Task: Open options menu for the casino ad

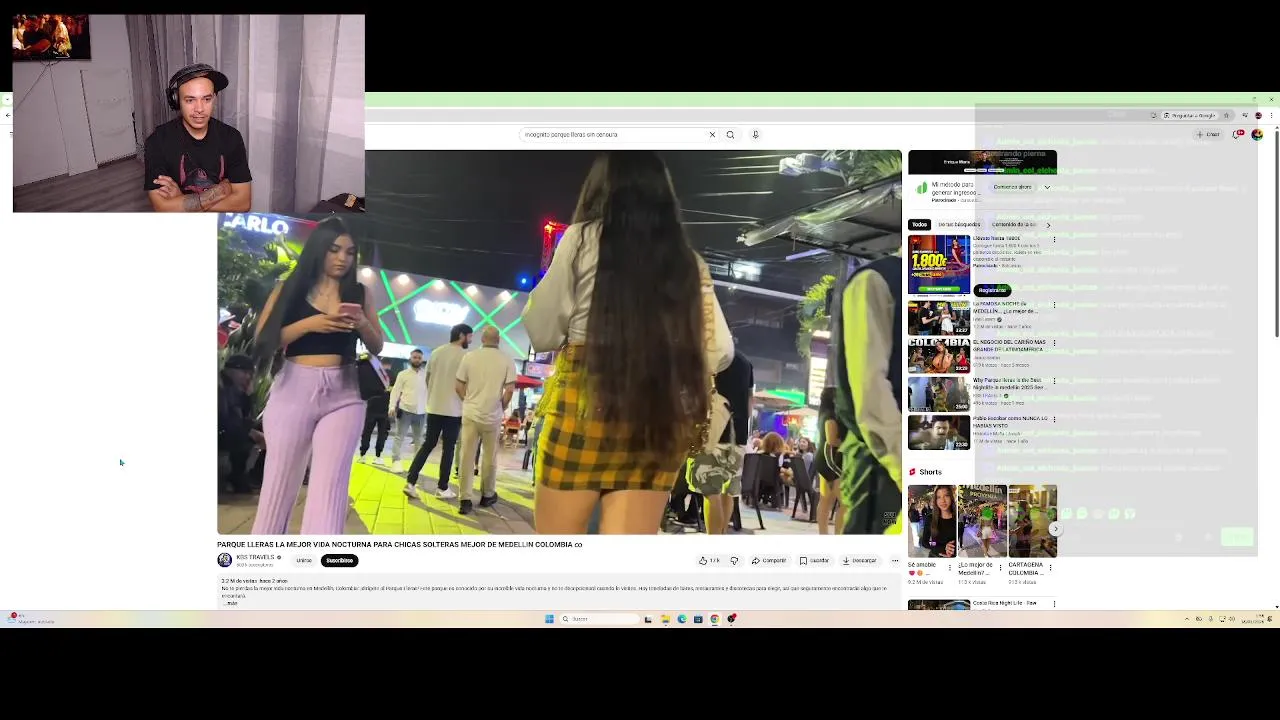Action: [1053, 239]
